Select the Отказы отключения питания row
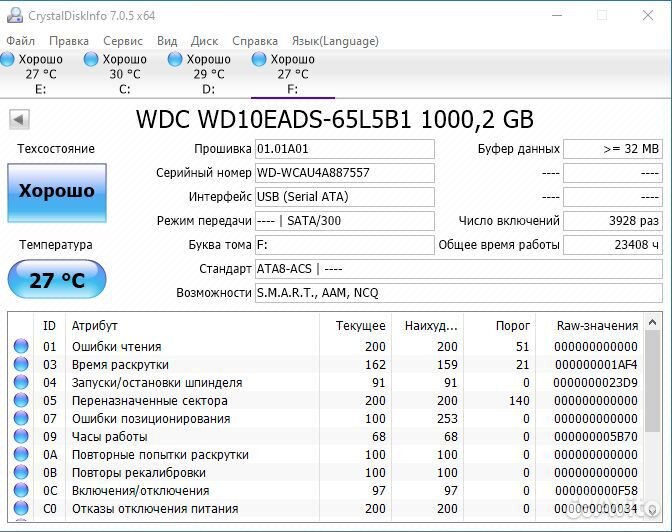The image size is (672, 532). coord(326,508)
